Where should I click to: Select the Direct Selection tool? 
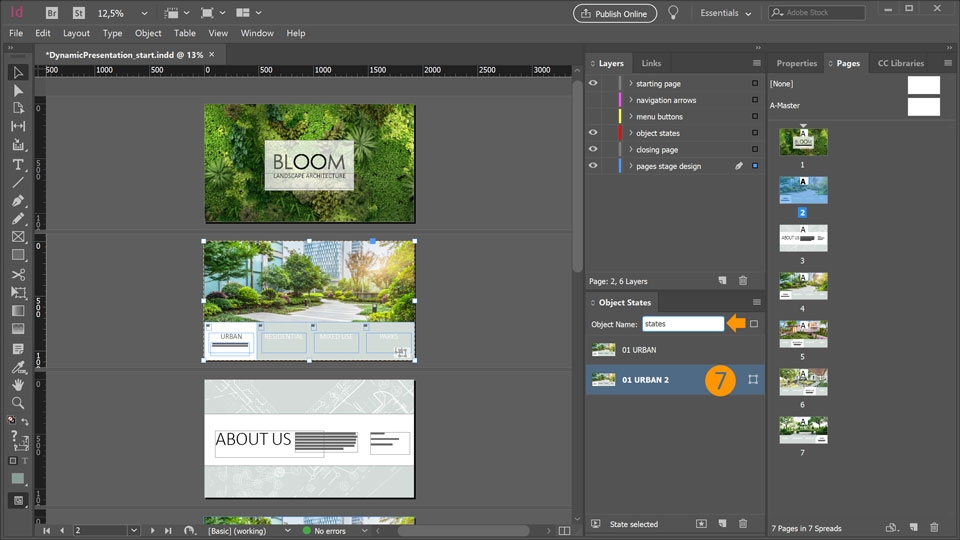pos(18,91)
